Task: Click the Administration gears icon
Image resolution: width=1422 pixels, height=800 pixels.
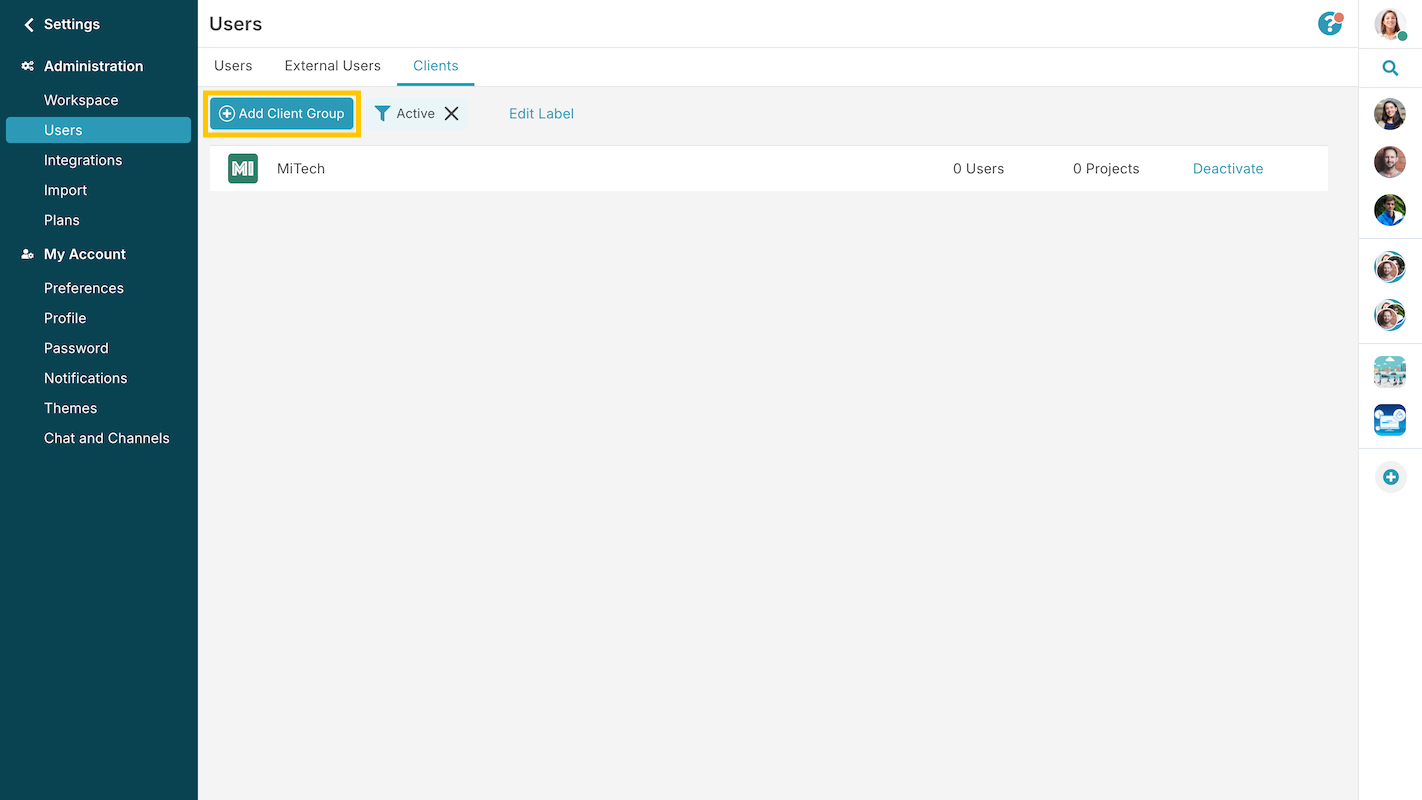Action: 28,66
